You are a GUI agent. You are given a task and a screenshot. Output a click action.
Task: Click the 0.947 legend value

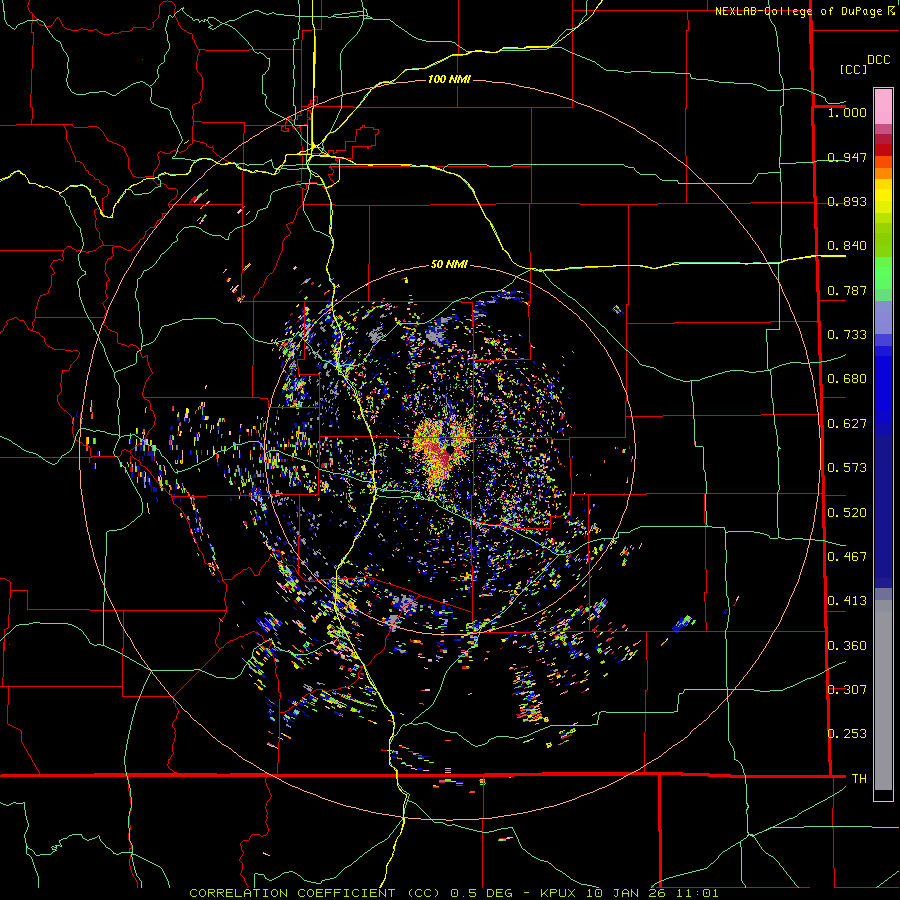tap(847, 157)
